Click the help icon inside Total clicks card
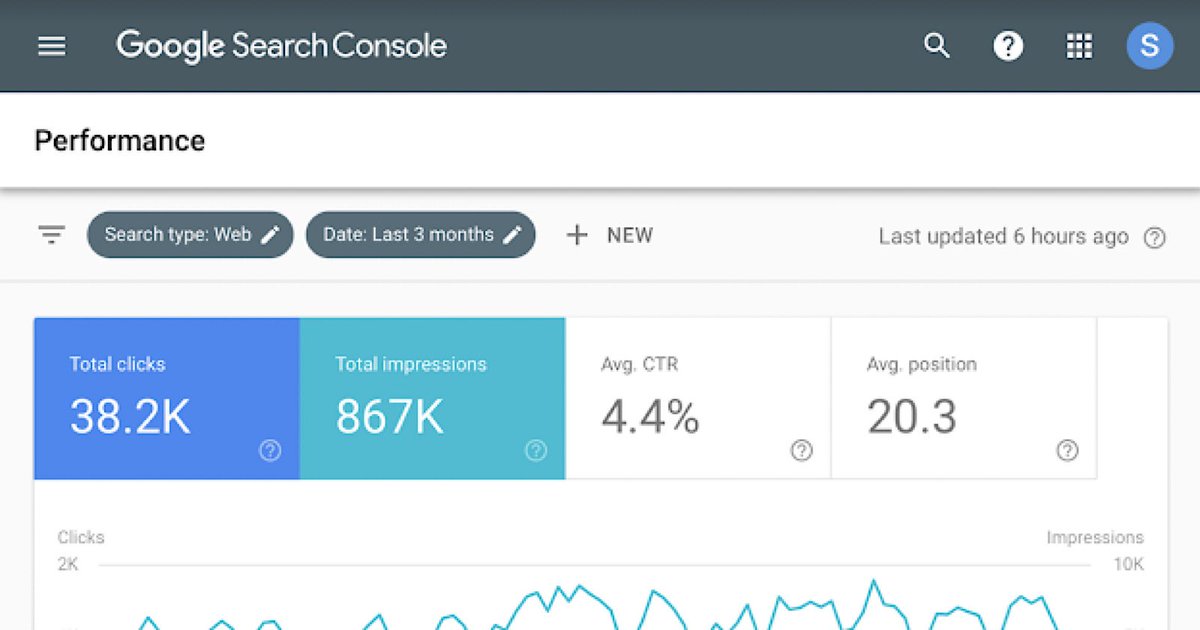 tap(270, 450)
